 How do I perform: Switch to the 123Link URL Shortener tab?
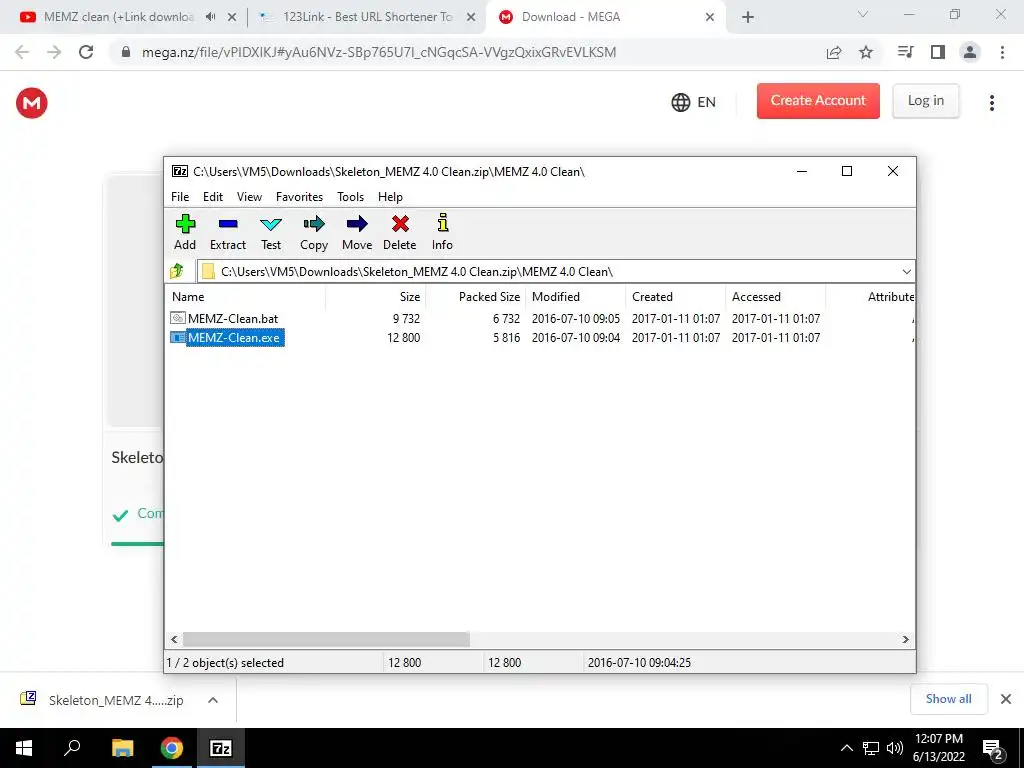click(367, 17)
